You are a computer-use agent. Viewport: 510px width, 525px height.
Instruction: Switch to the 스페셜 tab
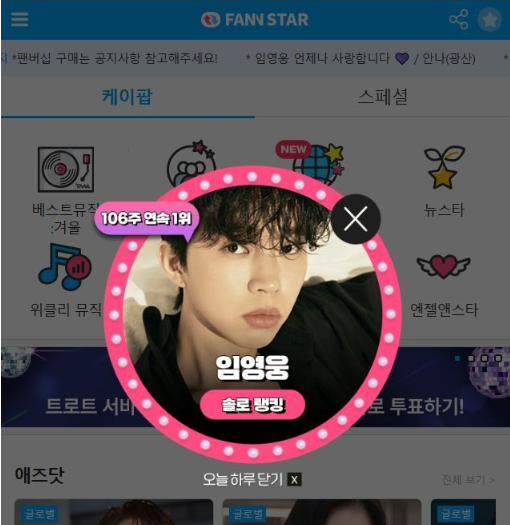382,97
